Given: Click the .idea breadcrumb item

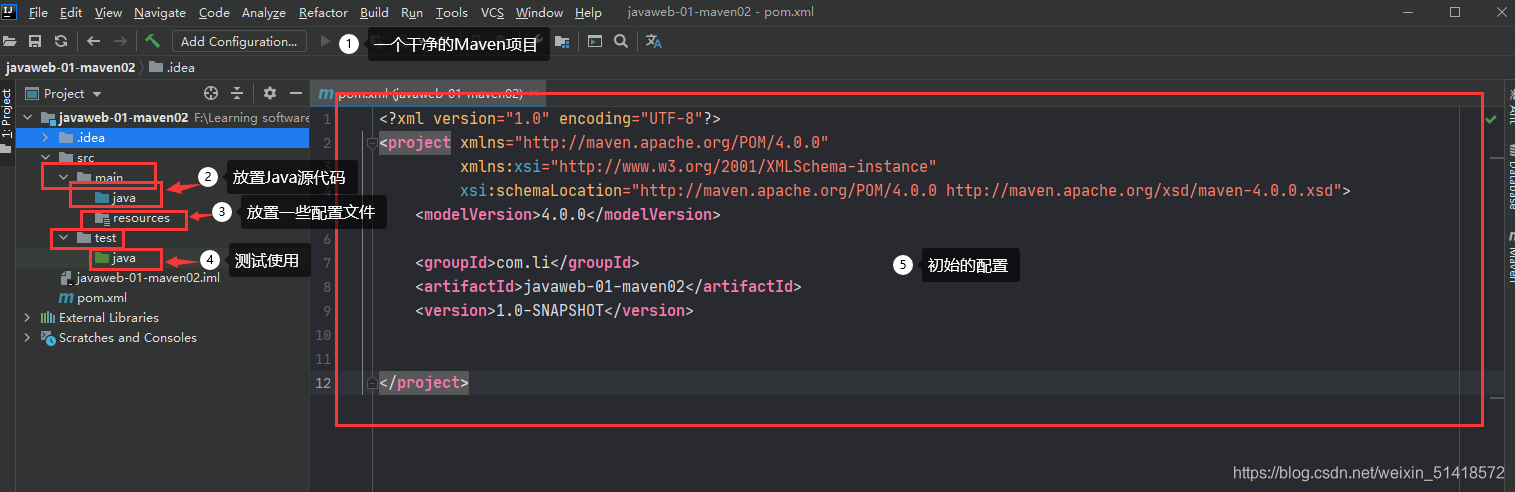Looking at the screenshot, I should click(172, 67).
